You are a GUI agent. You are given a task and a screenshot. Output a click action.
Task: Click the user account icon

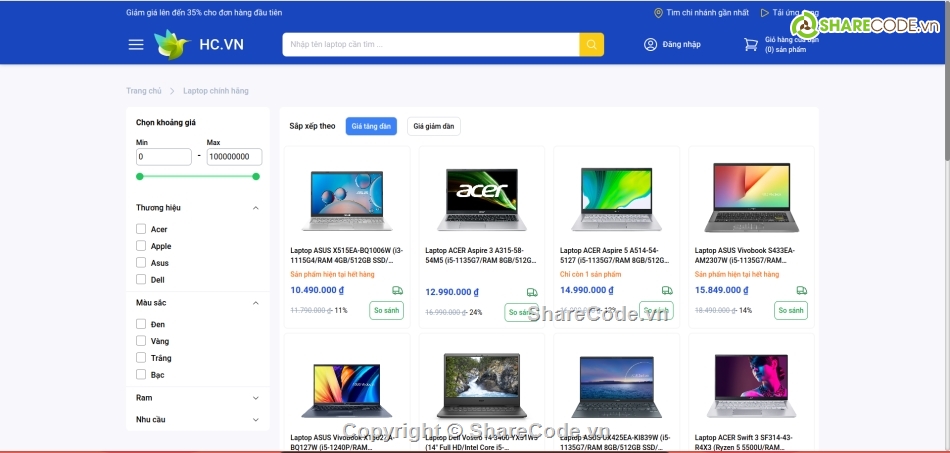click(x=650, y=44)
